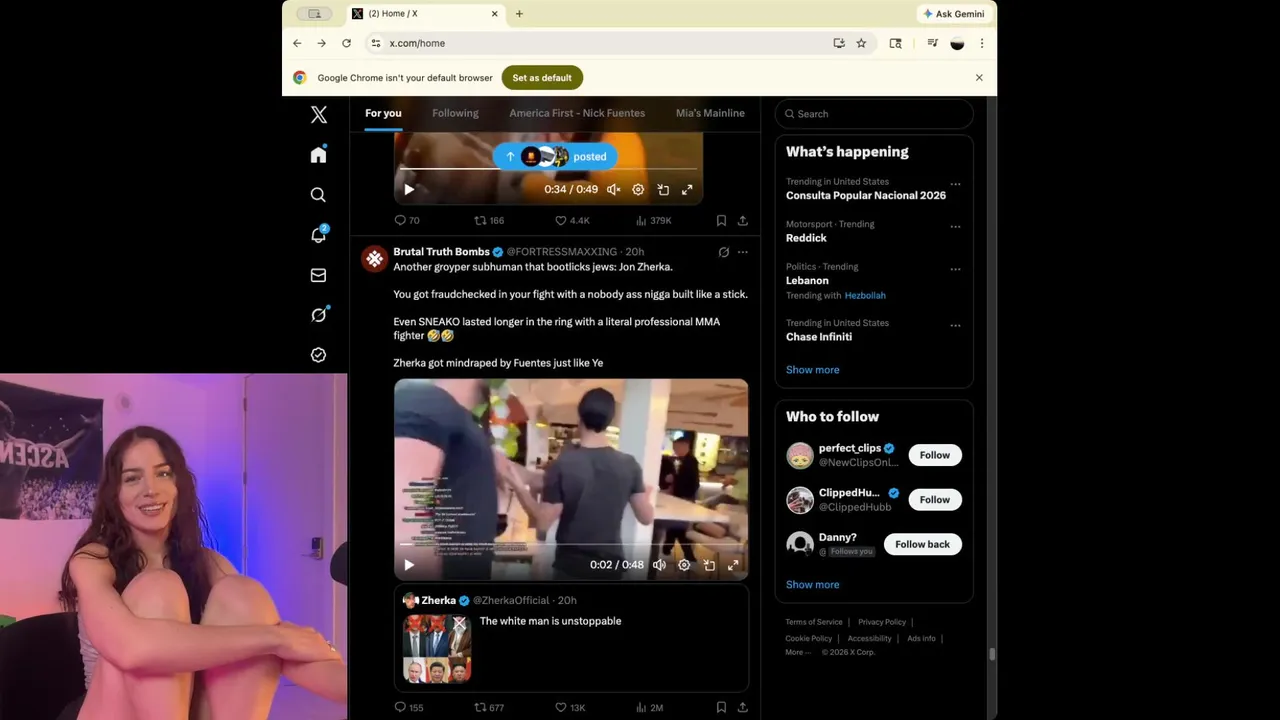
Task: Seek on the 0:49 video progress bar
Action: coord(548,170)
